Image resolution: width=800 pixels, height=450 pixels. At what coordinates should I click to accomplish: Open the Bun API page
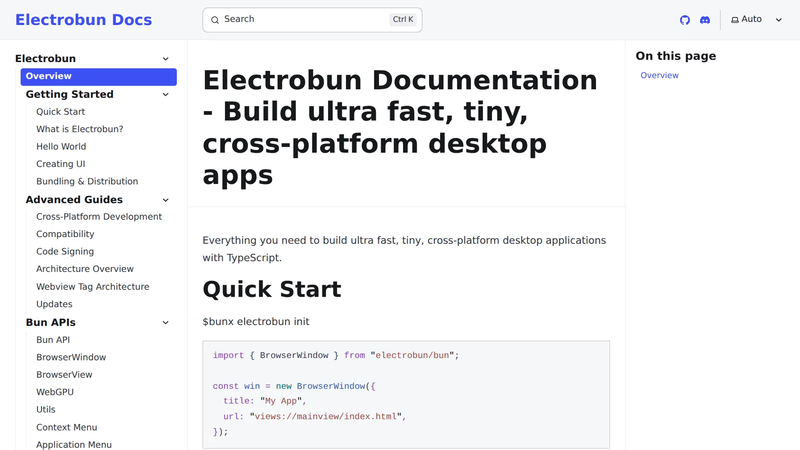53,340
